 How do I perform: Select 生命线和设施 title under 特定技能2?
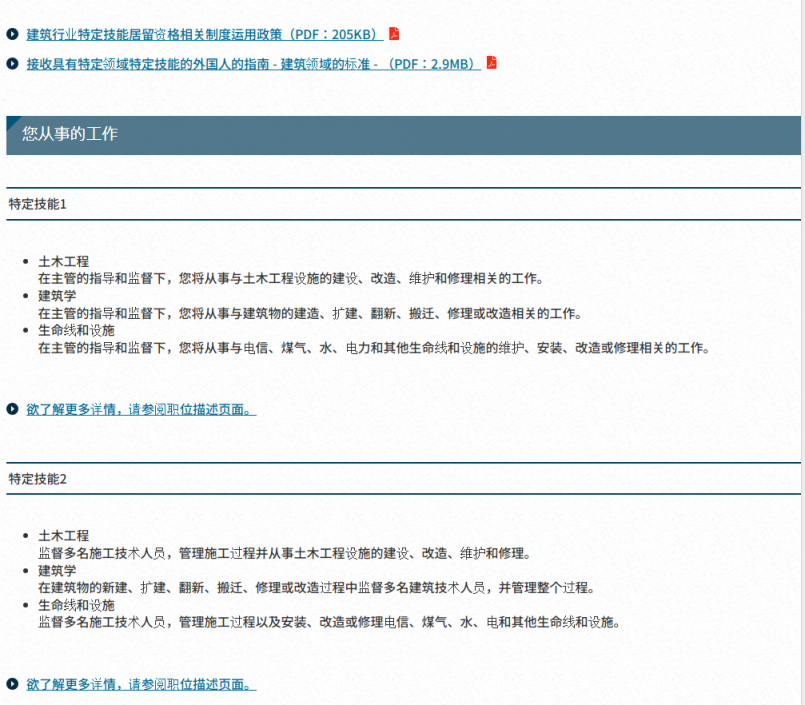[x=76, y=605]
